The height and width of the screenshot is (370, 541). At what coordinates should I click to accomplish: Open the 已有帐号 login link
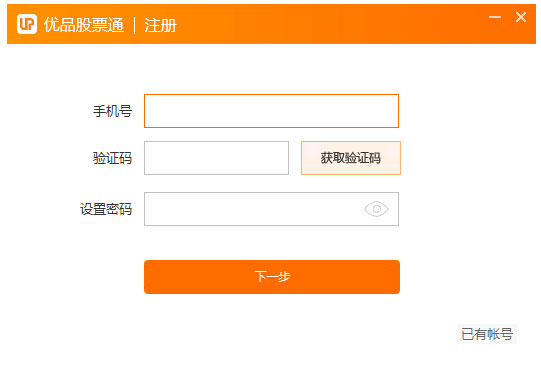coord(487,334)
